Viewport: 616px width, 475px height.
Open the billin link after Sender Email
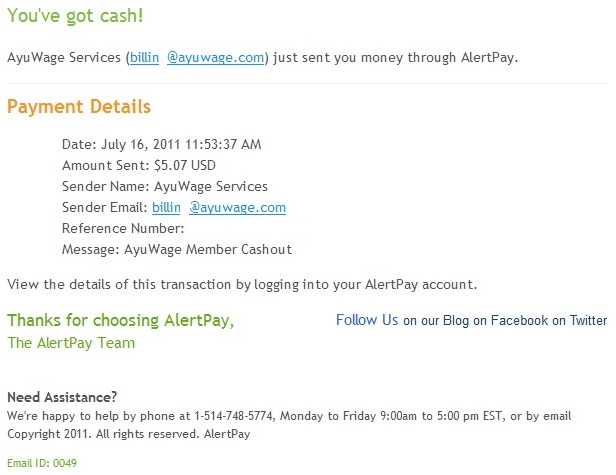[166, 207]
